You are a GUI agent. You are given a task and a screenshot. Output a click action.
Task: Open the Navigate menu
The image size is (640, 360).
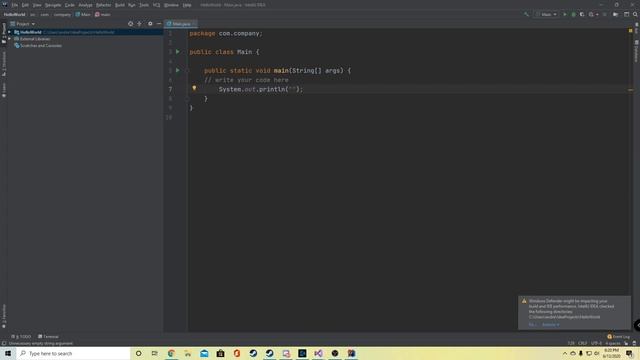tap(53, 5)
